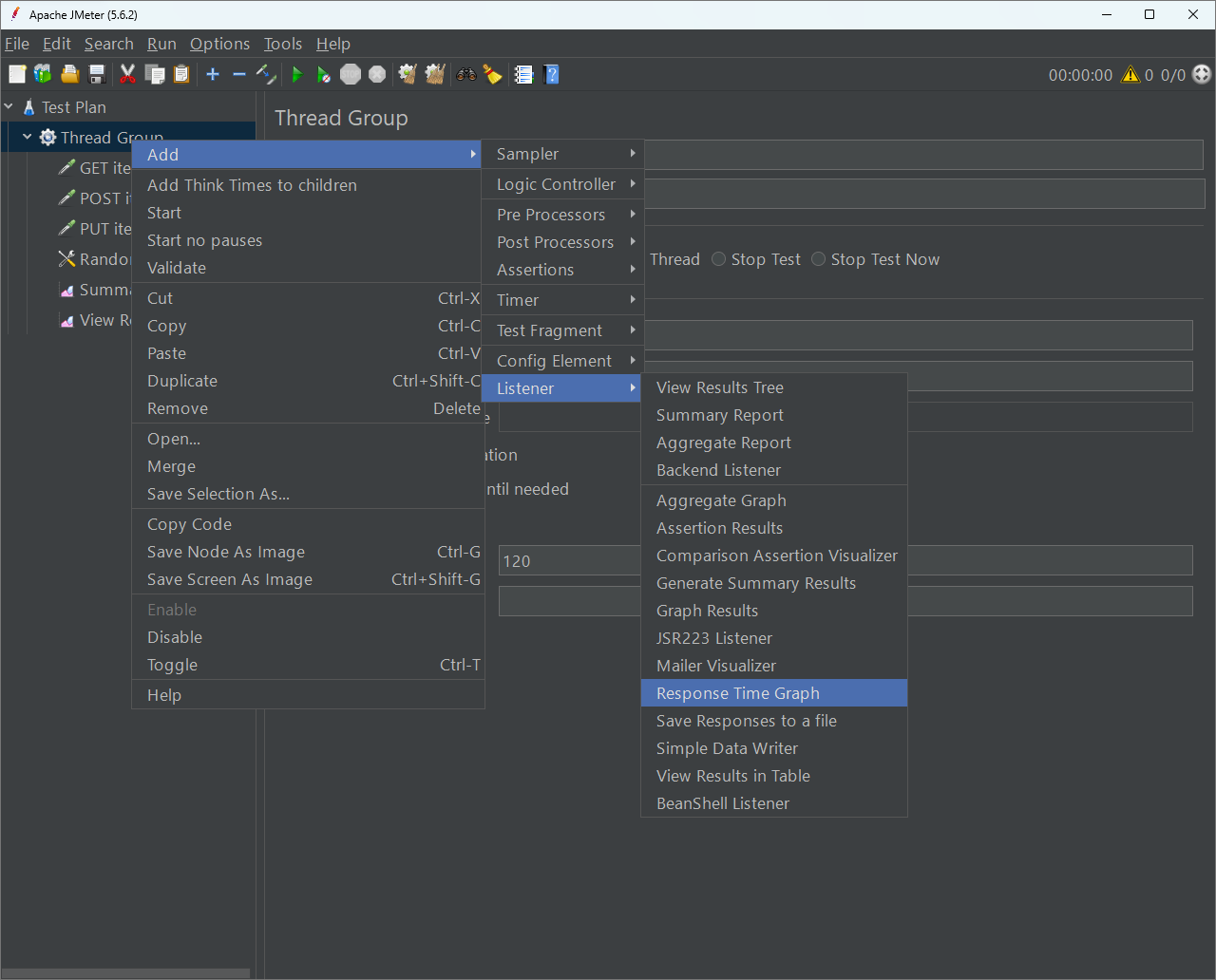Viewport: 1216px width, 980px height.
Task: Click the Open file folder icon
Action: pos(69,74)
